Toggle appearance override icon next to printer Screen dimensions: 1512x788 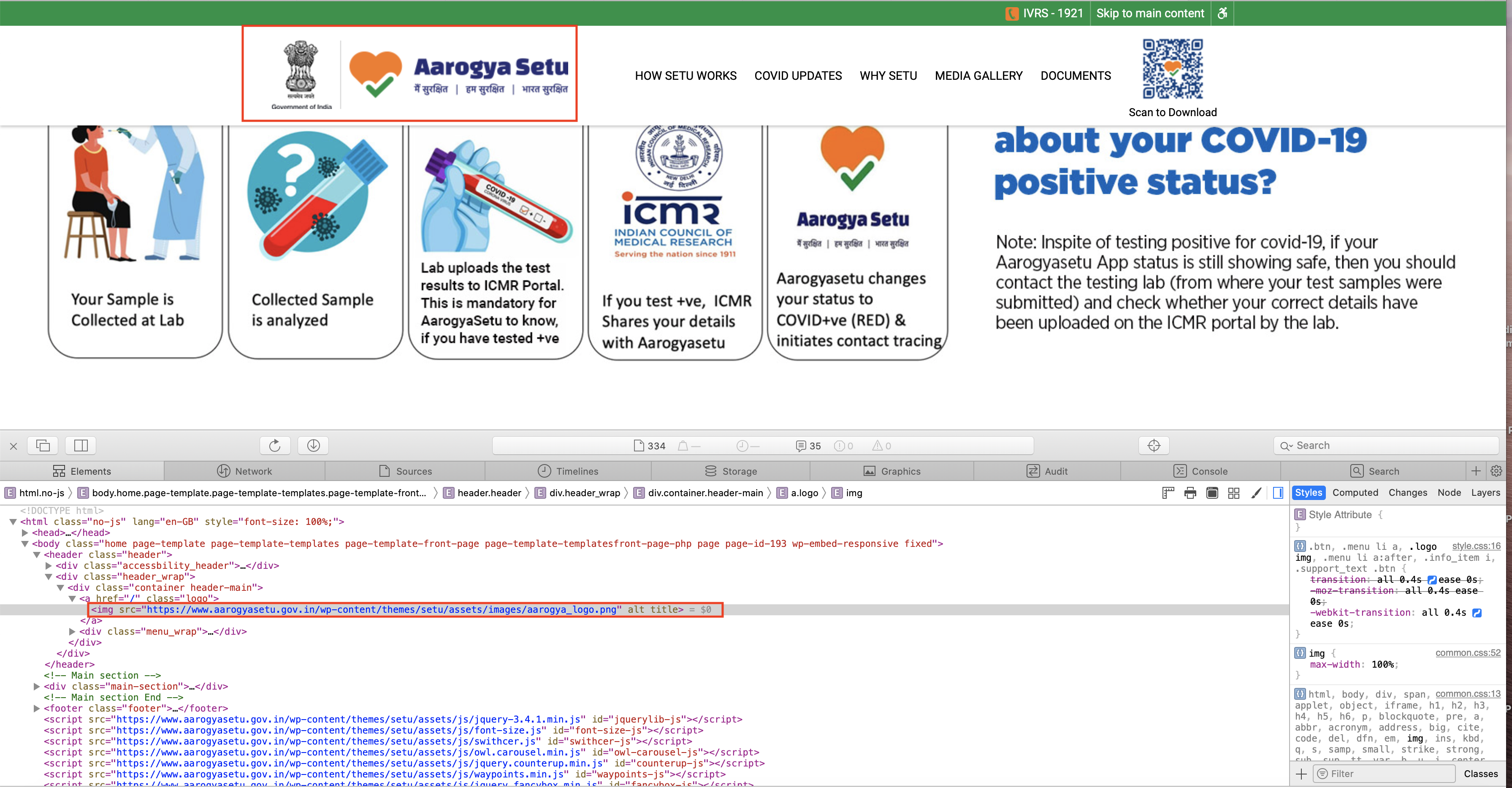[1212, 493]
